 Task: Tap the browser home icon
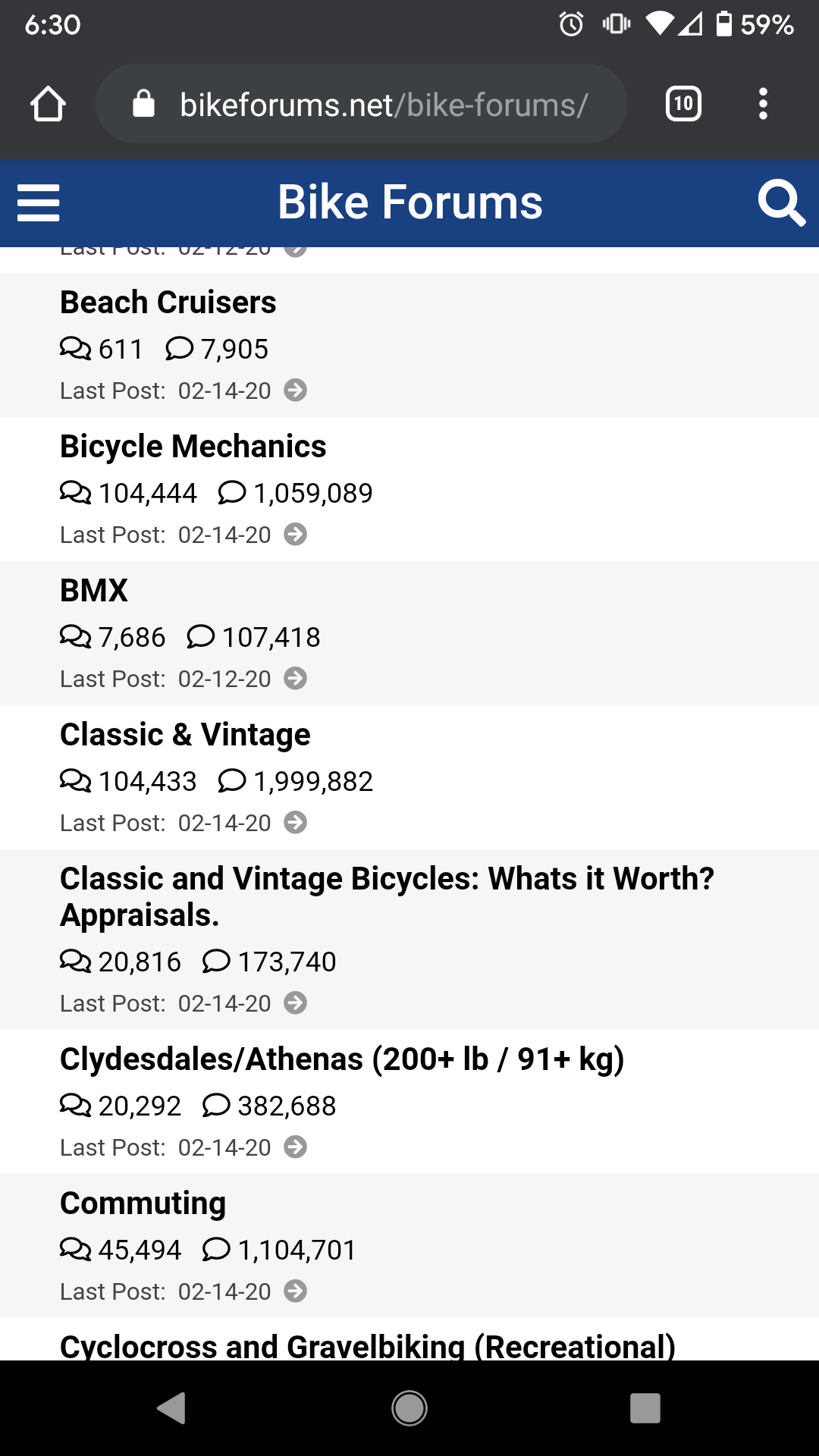coord(48,104)
